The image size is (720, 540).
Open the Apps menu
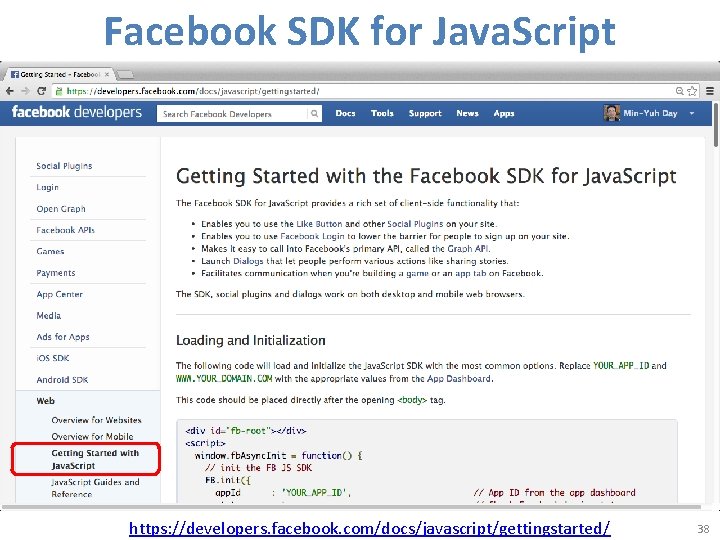[504, 113]
